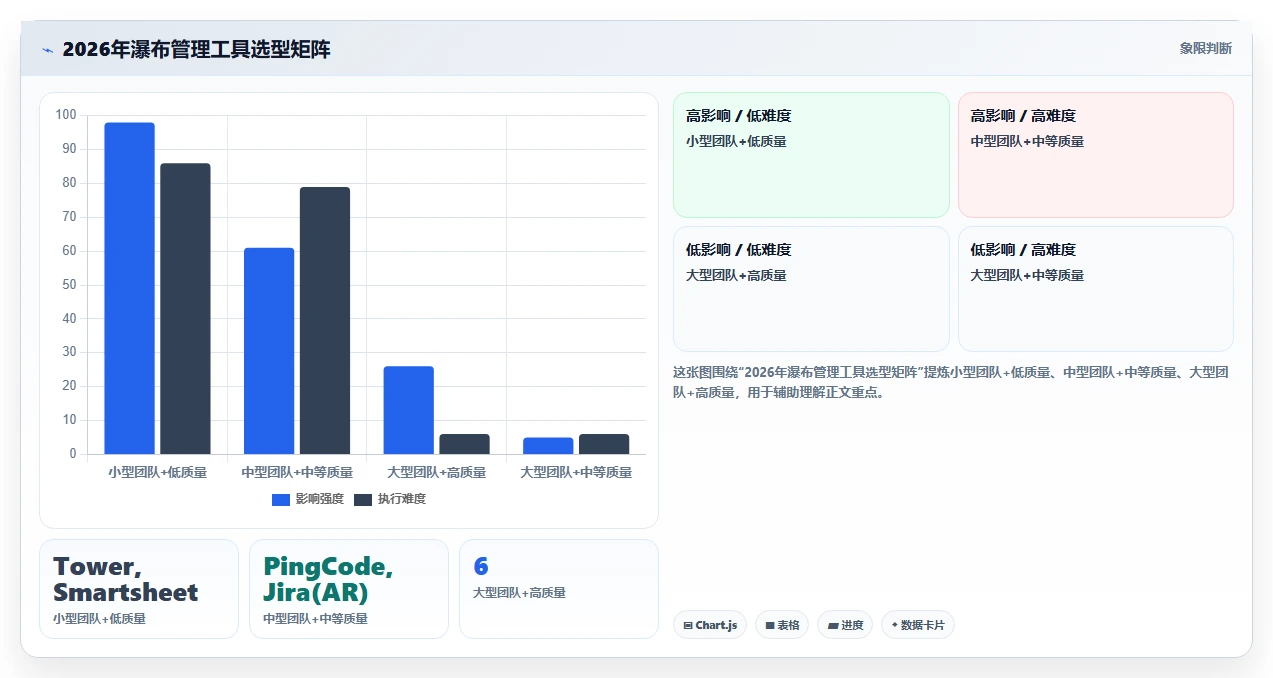
Task: Click the dark bar for 大型团队+中等质量
Action: click(x=604, y=444)
